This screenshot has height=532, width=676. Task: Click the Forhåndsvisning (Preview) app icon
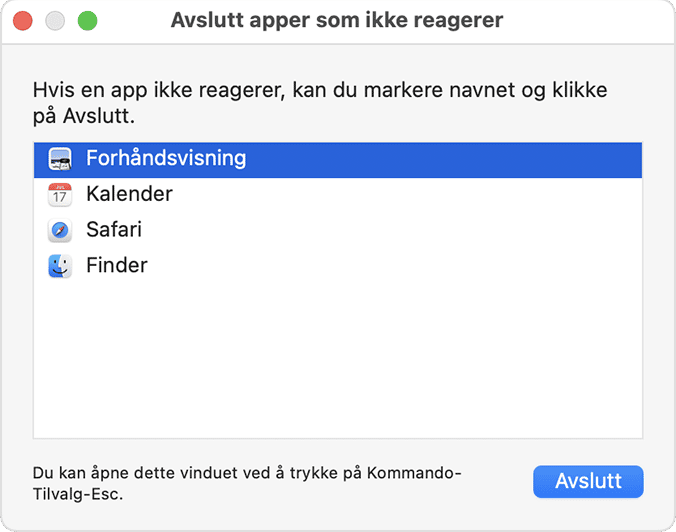pyautogui.click(x=60, y=158)
